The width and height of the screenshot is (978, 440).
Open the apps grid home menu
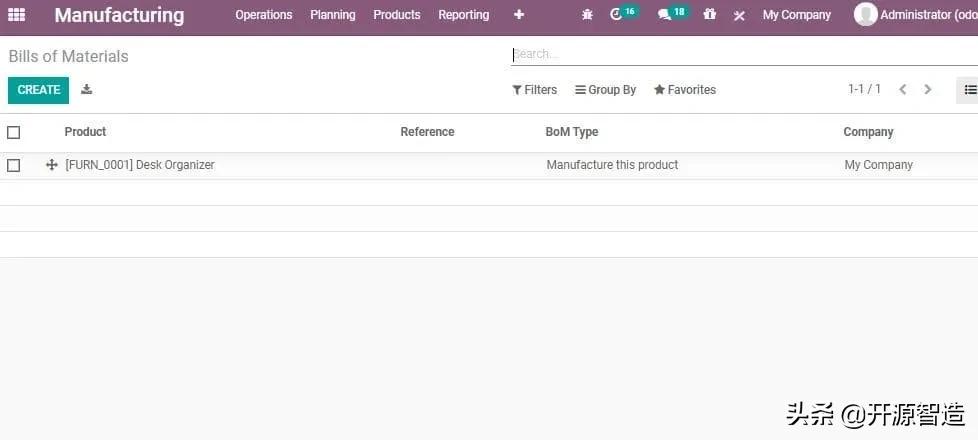[x=17, y=15]
